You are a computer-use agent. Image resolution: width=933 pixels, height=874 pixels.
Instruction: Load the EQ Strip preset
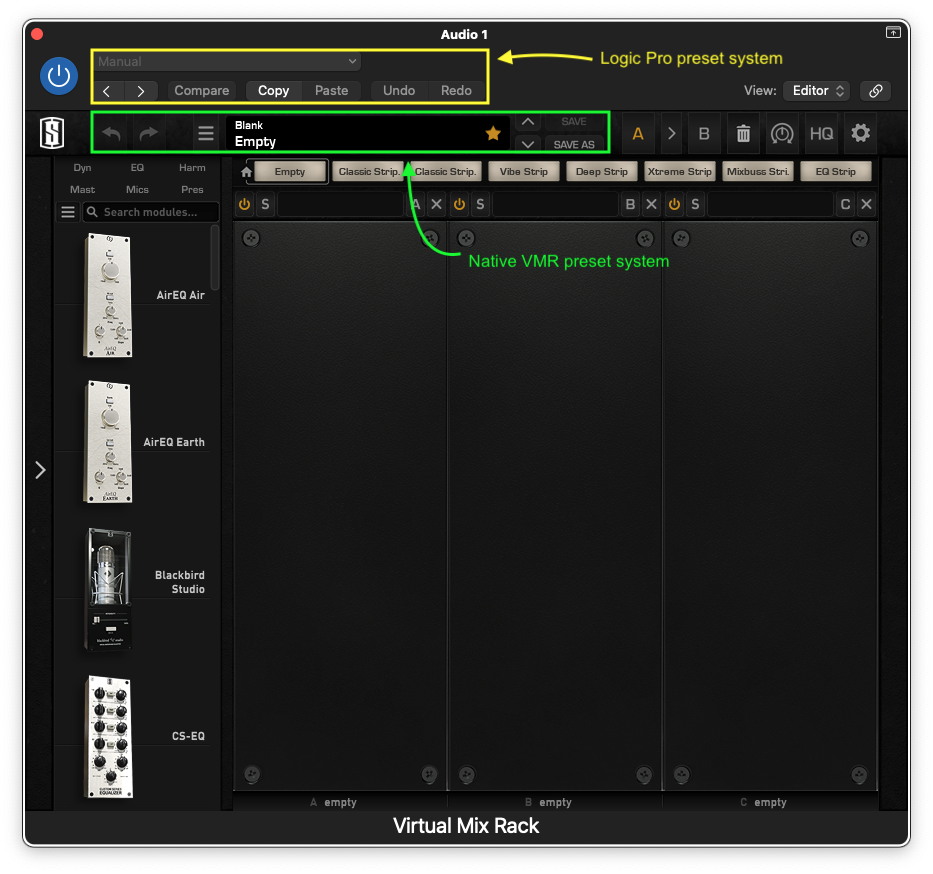[835, 171]
